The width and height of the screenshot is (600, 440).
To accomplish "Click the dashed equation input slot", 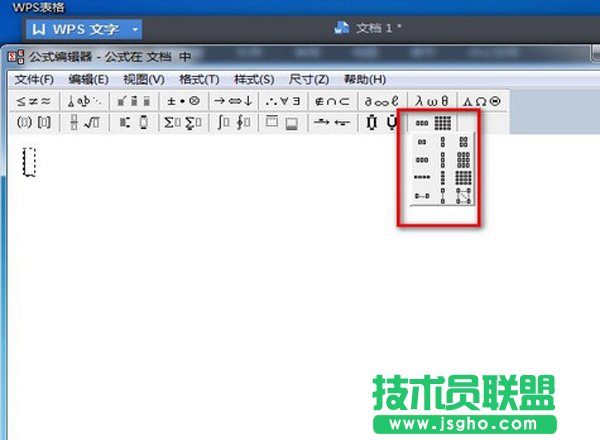I will [30, 161].
